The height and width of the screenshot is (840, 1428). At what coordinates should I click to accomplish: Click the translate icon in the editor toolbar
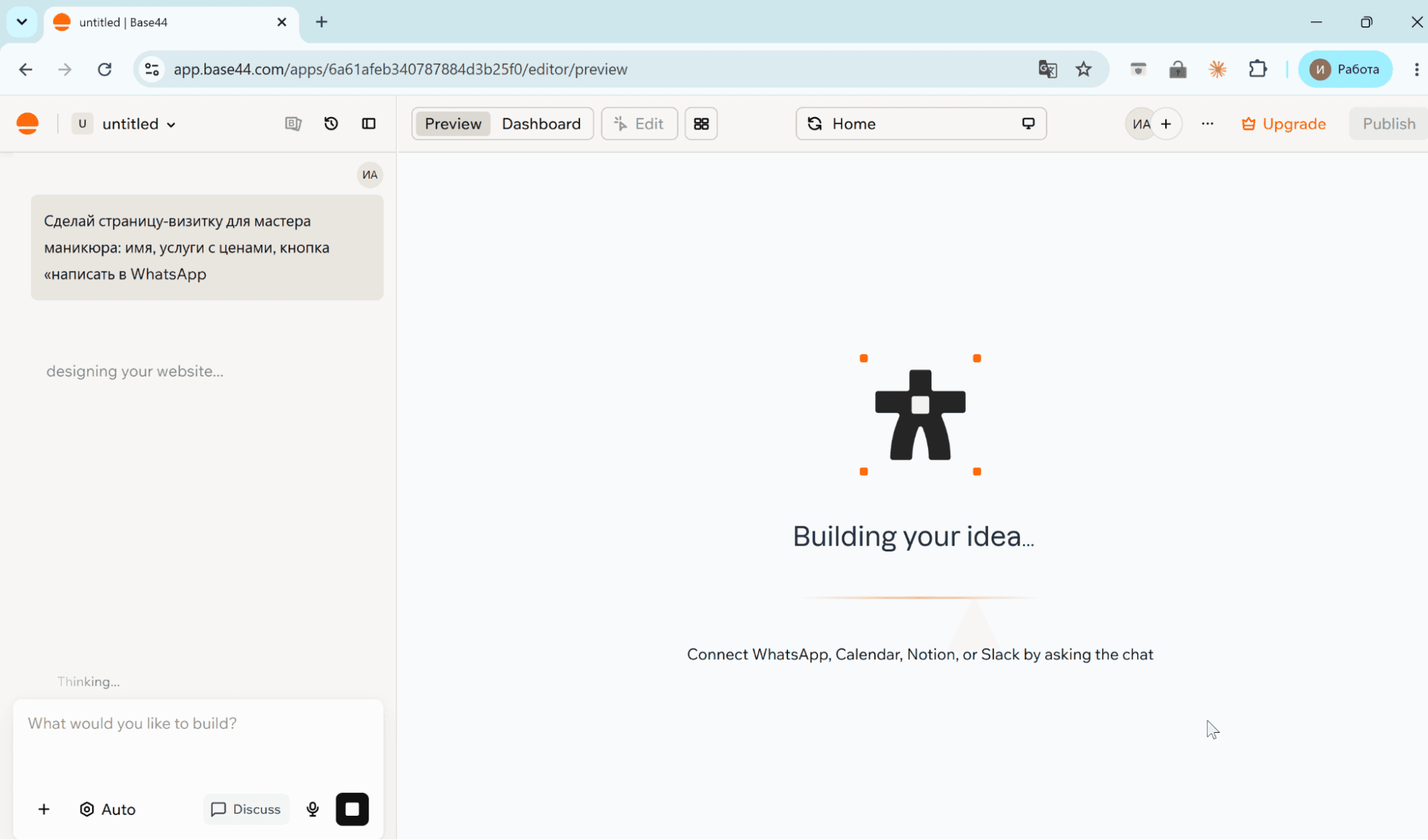(x=293, y=124)
